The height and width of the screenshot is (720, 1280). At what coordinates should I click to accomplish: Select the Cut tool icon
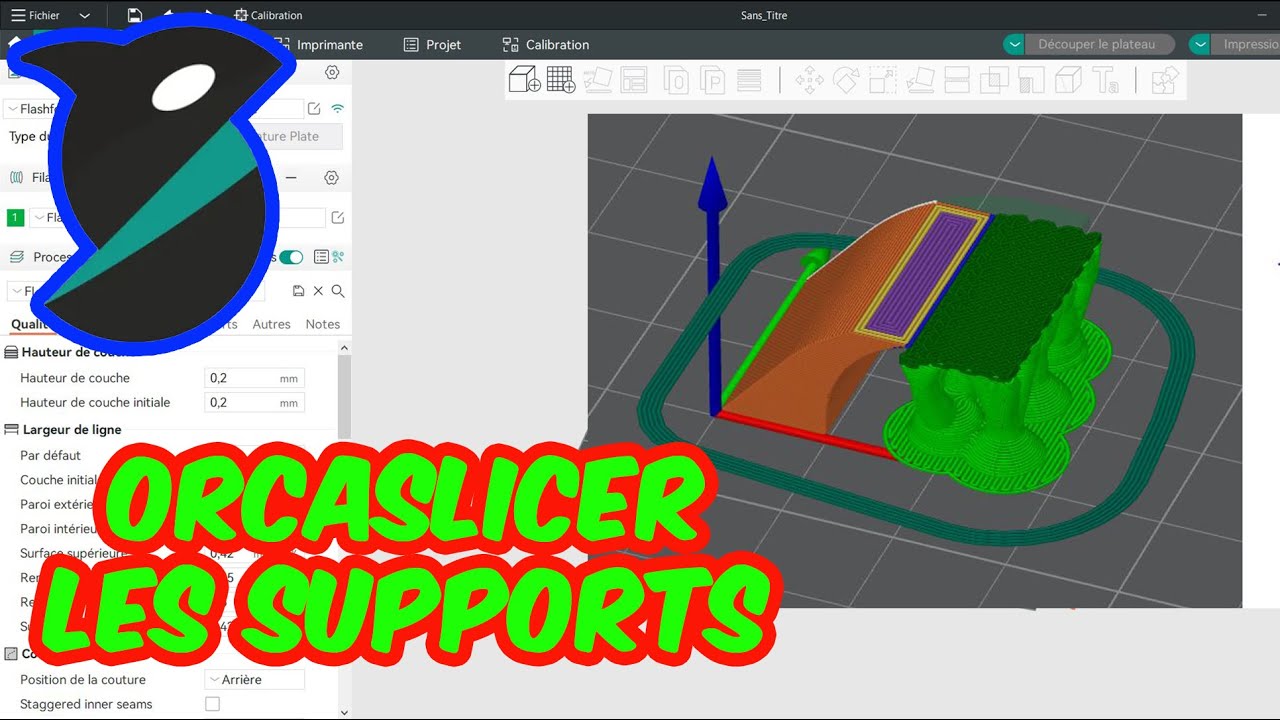coord(957,80)
